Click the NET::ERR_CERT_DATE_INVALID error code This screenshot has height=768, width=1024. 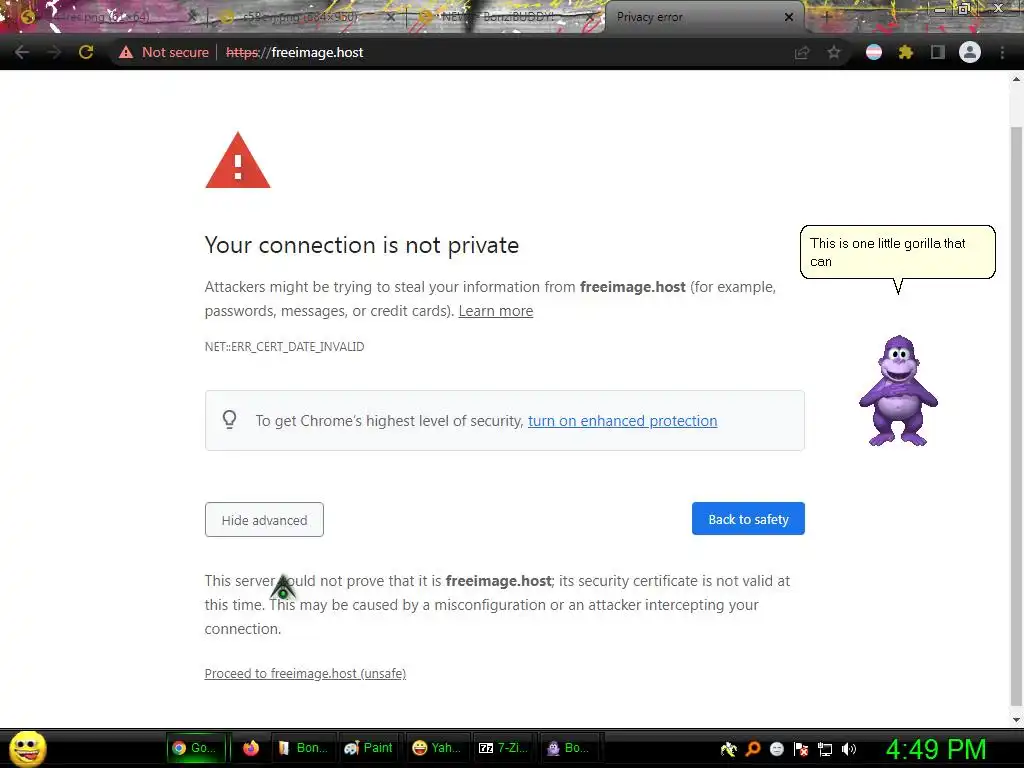point(284,347)
